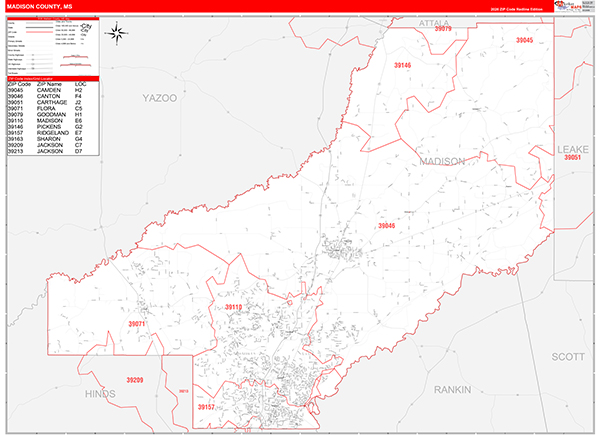This screenshot has width=600, height=435.
Task: Select the CANTON row in the ZIP index
Action: [x=45, y=96]
